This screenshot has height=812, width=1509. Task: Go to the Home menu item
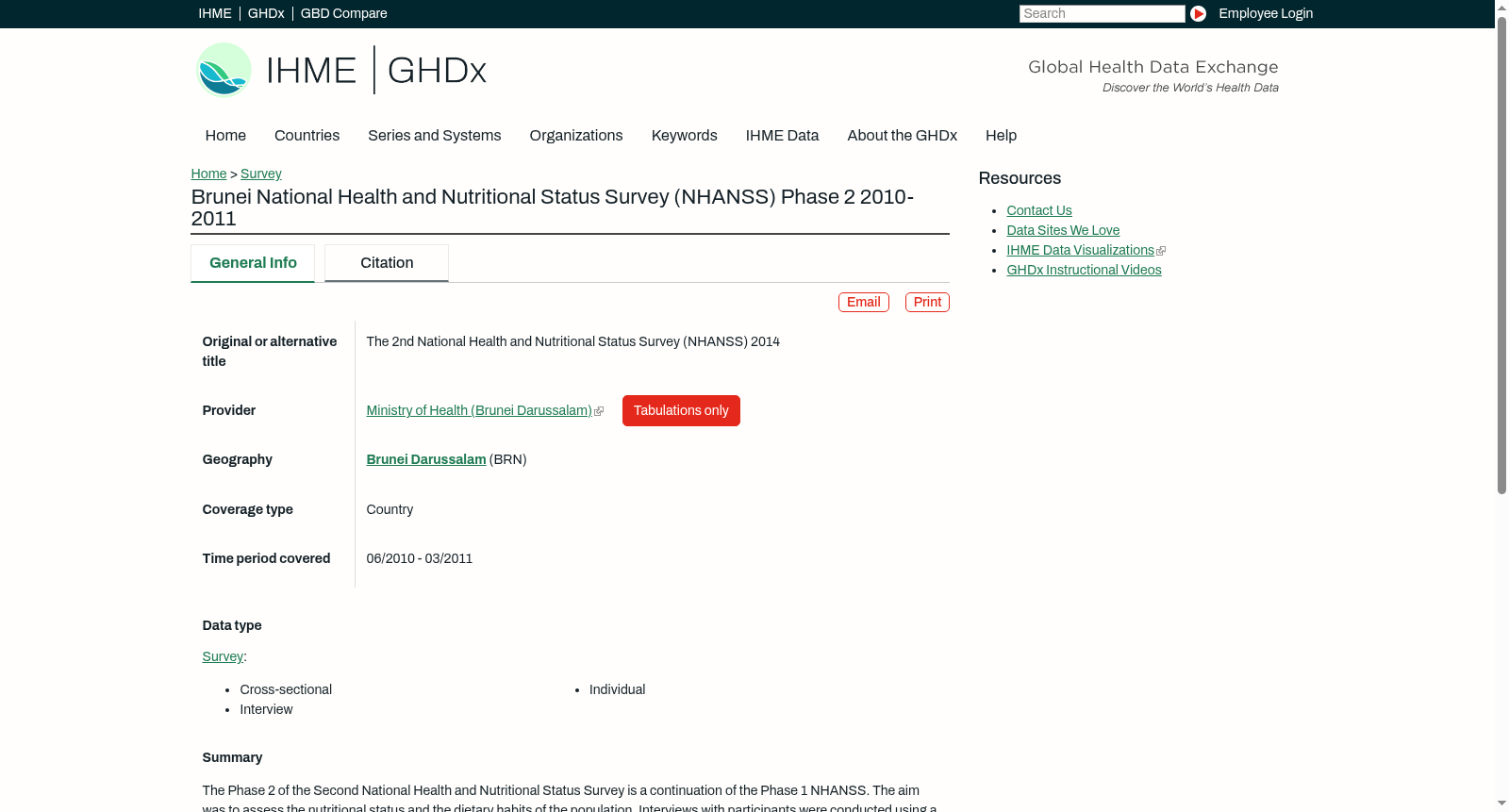click(225, 136)
